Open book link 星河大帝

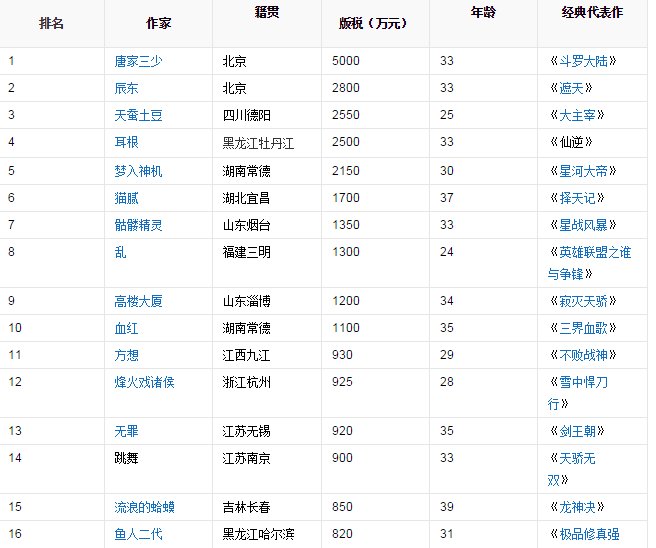(x=583, y=171)
